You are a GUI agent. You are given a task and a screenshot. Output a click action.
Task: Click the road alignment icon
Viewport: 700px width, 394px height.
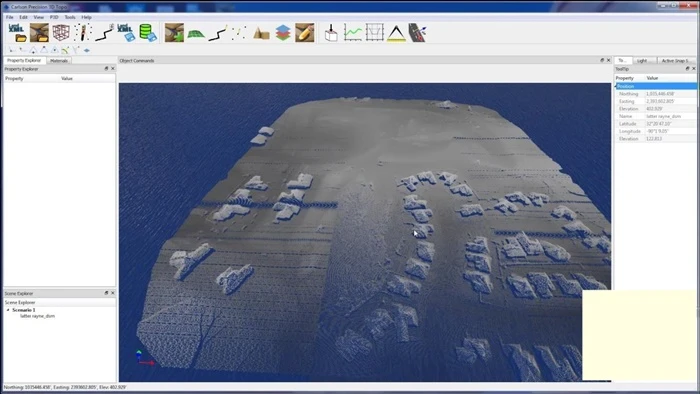click(x=417, y=33)
